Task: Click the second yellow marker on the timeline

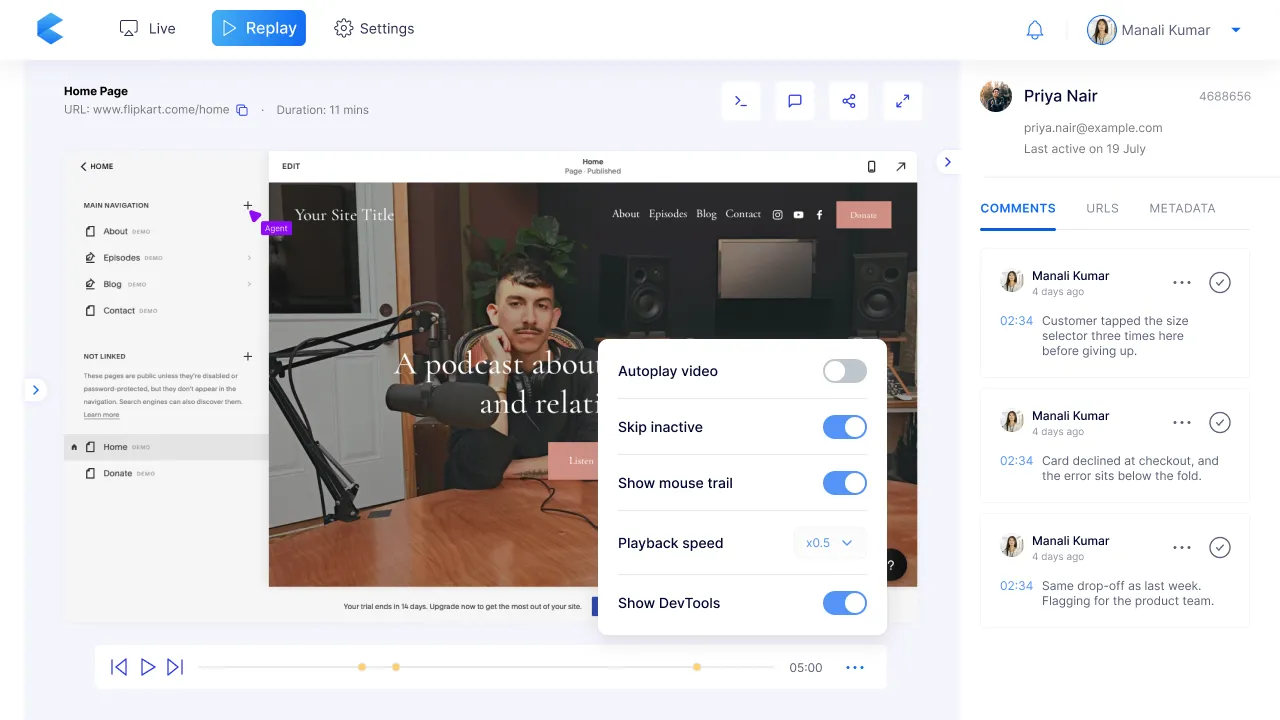Action: pos(396,667)
